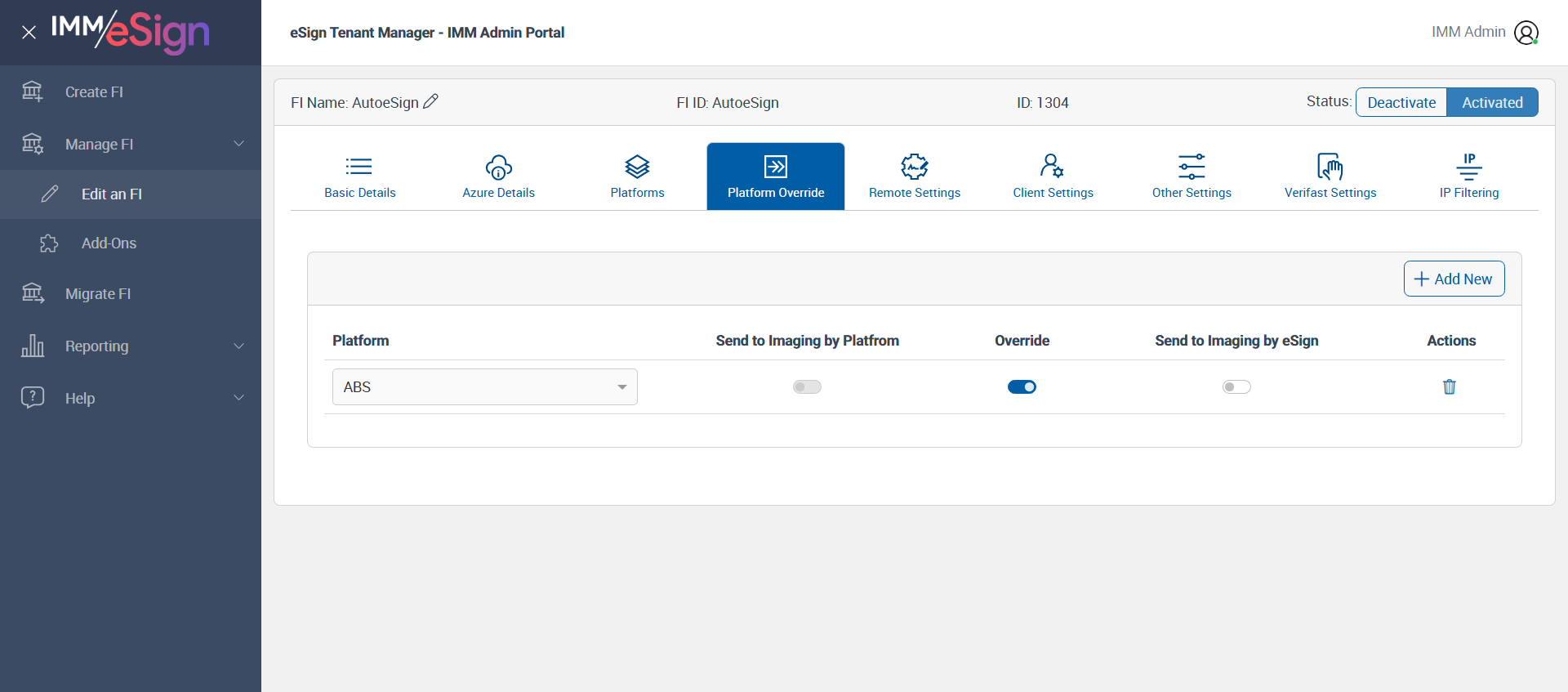
Task: Click the eSign Tenant Manager page title
Action: (427, 33)
